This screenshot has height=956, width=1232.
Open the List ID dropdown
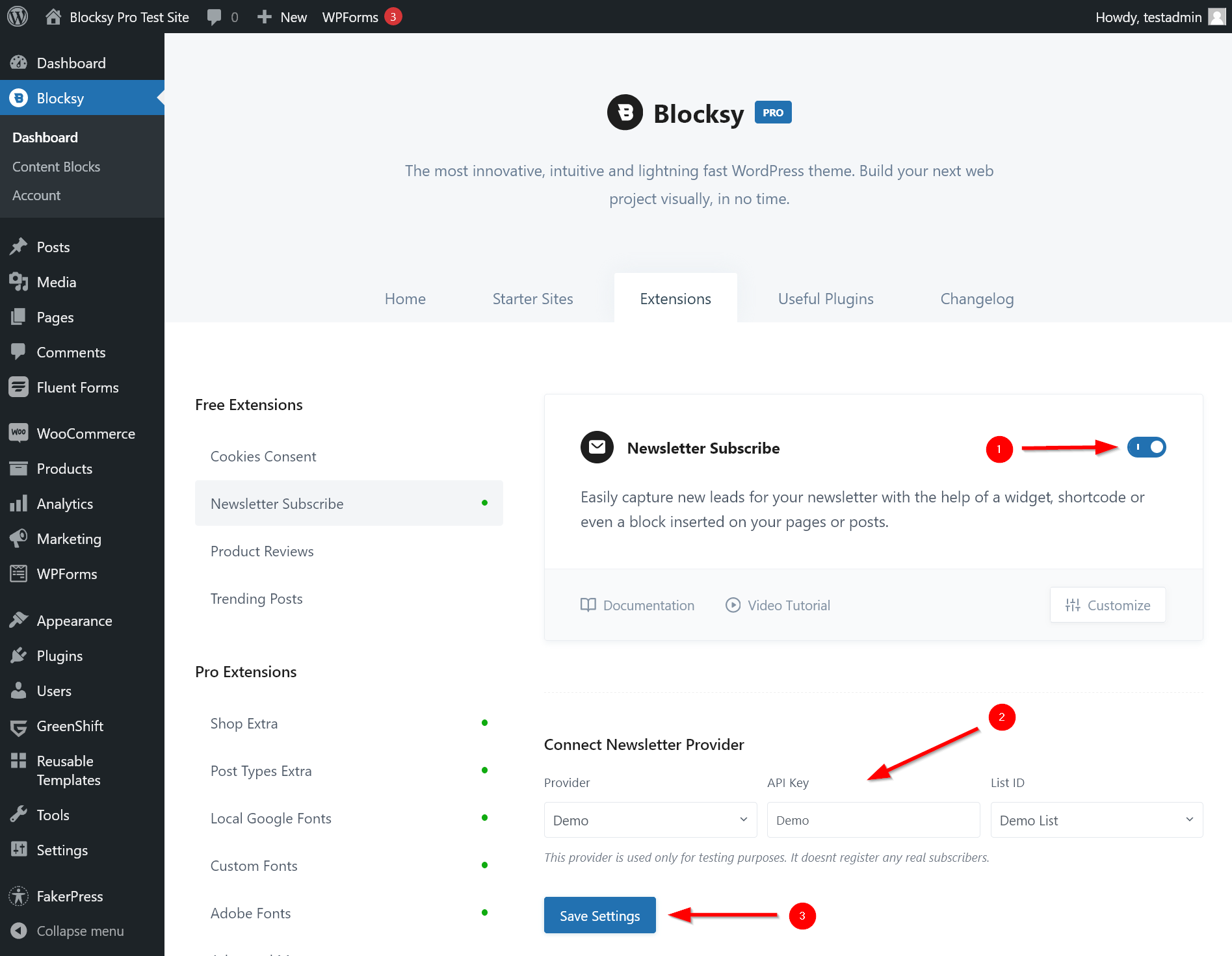point(1097,820)
